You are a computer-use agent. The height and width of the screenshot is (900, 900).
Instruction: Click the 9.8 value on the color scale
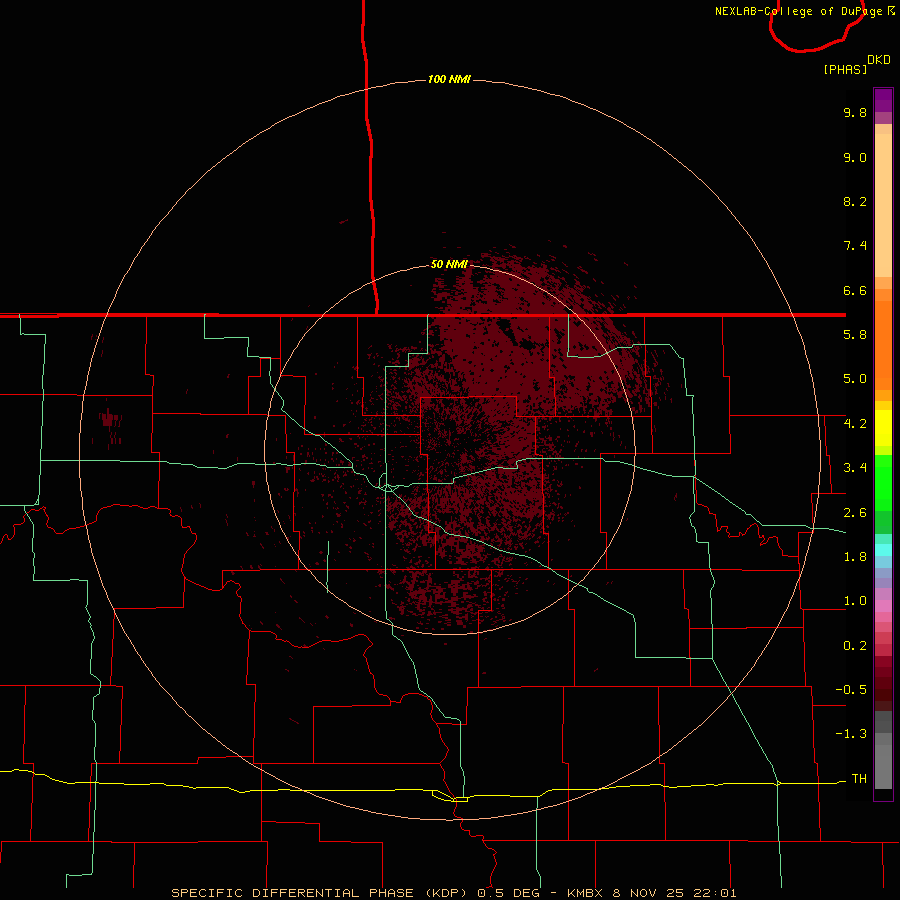coord(855,112)
